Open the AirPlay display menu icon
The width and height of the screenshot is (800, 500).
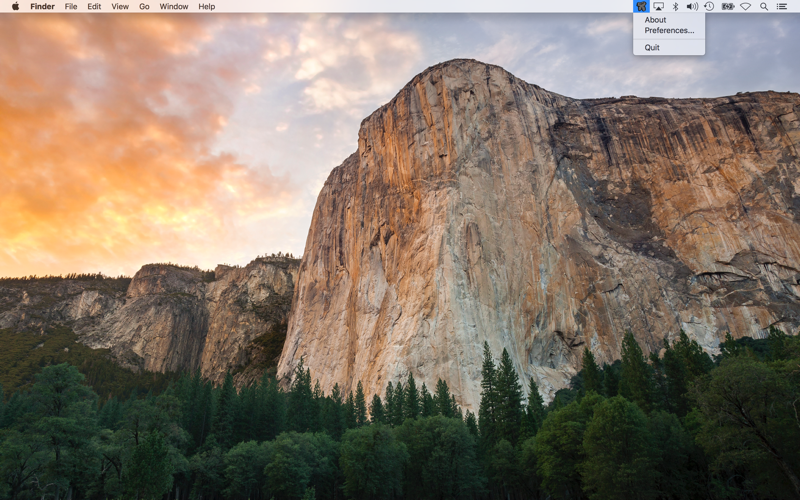click(x=659, y=6)
